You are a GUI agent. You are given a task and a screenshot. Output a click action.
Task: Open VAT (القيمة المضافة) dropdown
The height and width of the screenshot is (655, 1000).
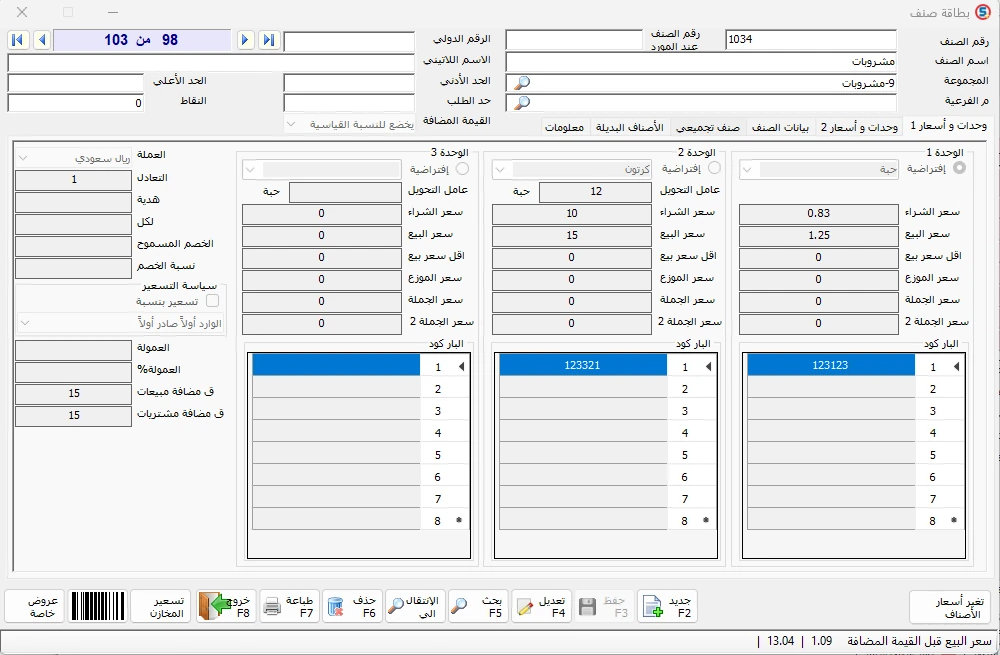pyautogui.click(x=291, y=124)
